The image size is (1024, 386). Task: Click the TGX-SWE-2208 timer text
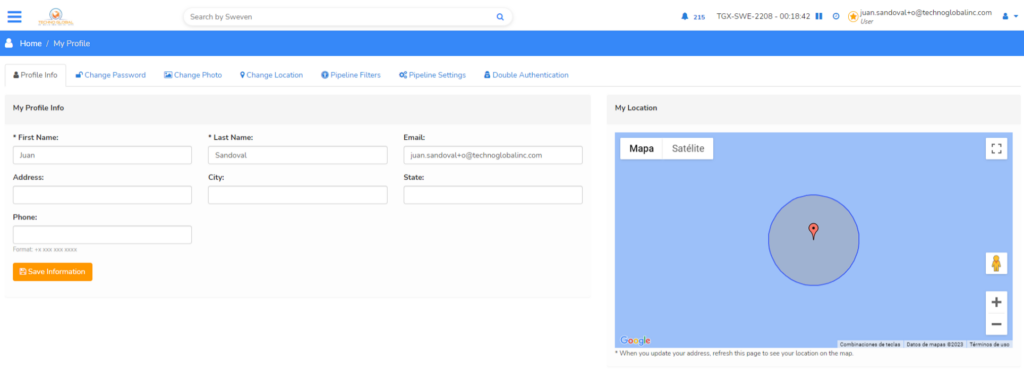(x=763, y=16)
